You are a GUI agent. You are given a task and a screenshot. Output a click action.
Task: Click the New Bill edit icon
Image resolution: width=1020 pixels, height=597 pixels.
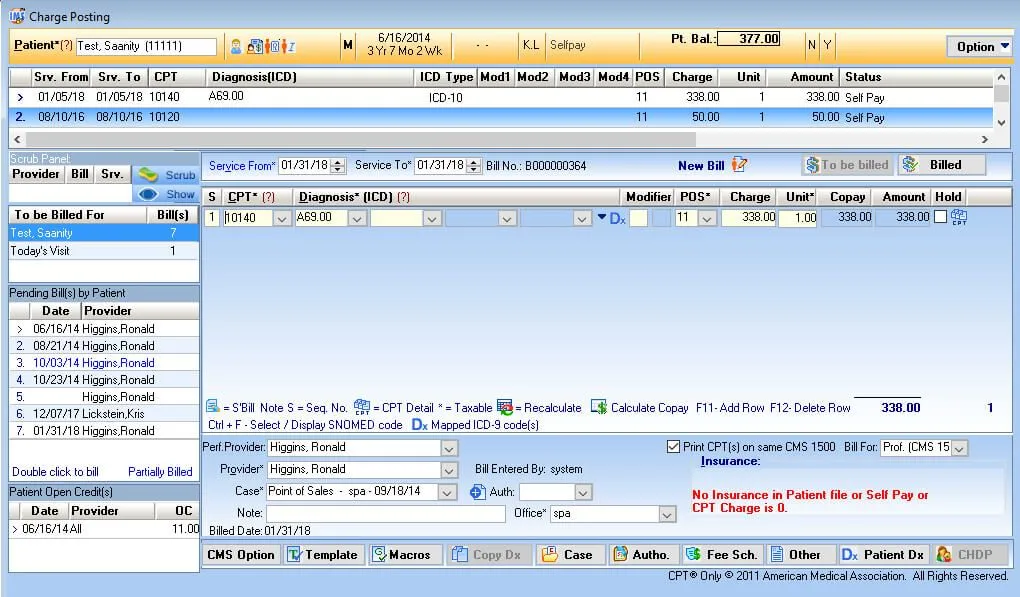(738, 165)
